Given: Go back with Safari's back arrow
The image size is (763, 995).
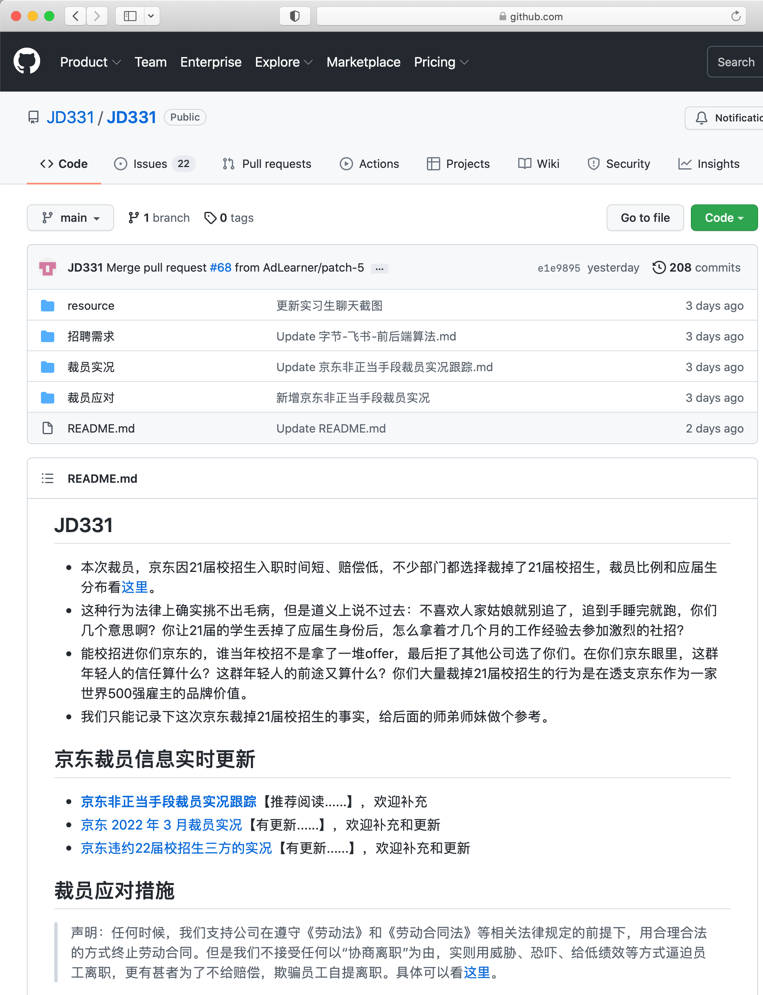Looking at the screenshot, I should [x=76, y=16].
